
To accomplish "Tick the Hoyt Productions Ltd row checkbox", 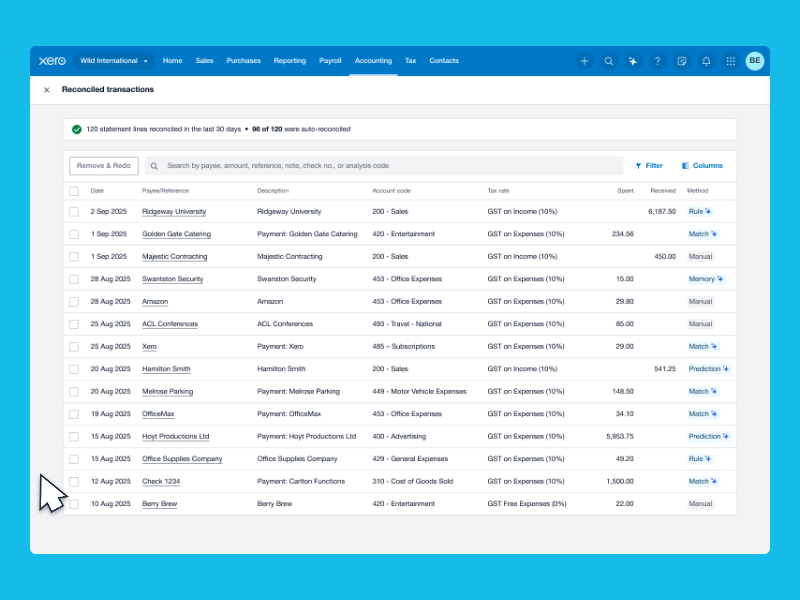I will tap(74, 436).
